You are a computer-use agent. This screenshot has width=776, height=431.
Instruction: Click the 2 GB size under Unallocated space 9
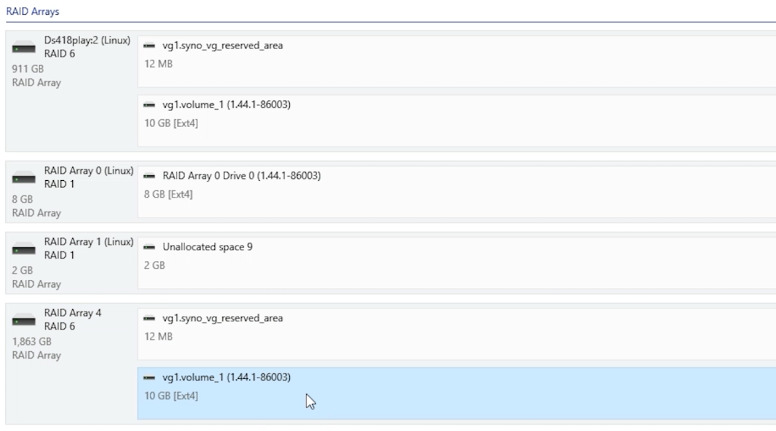[x=154, y=266]
